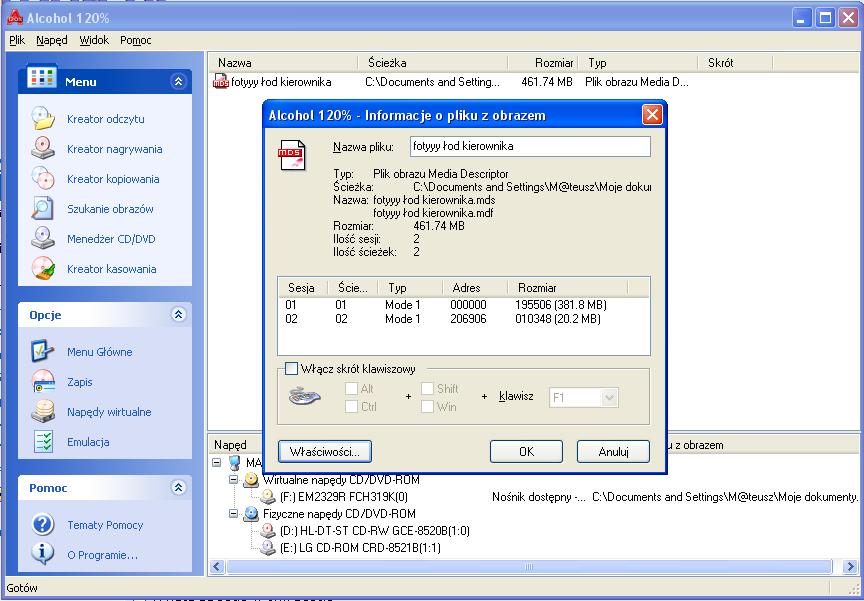864x601 pixels.
Task: Click the Napędy wirtualne stack icon
Action: click(x=42, y=411)
